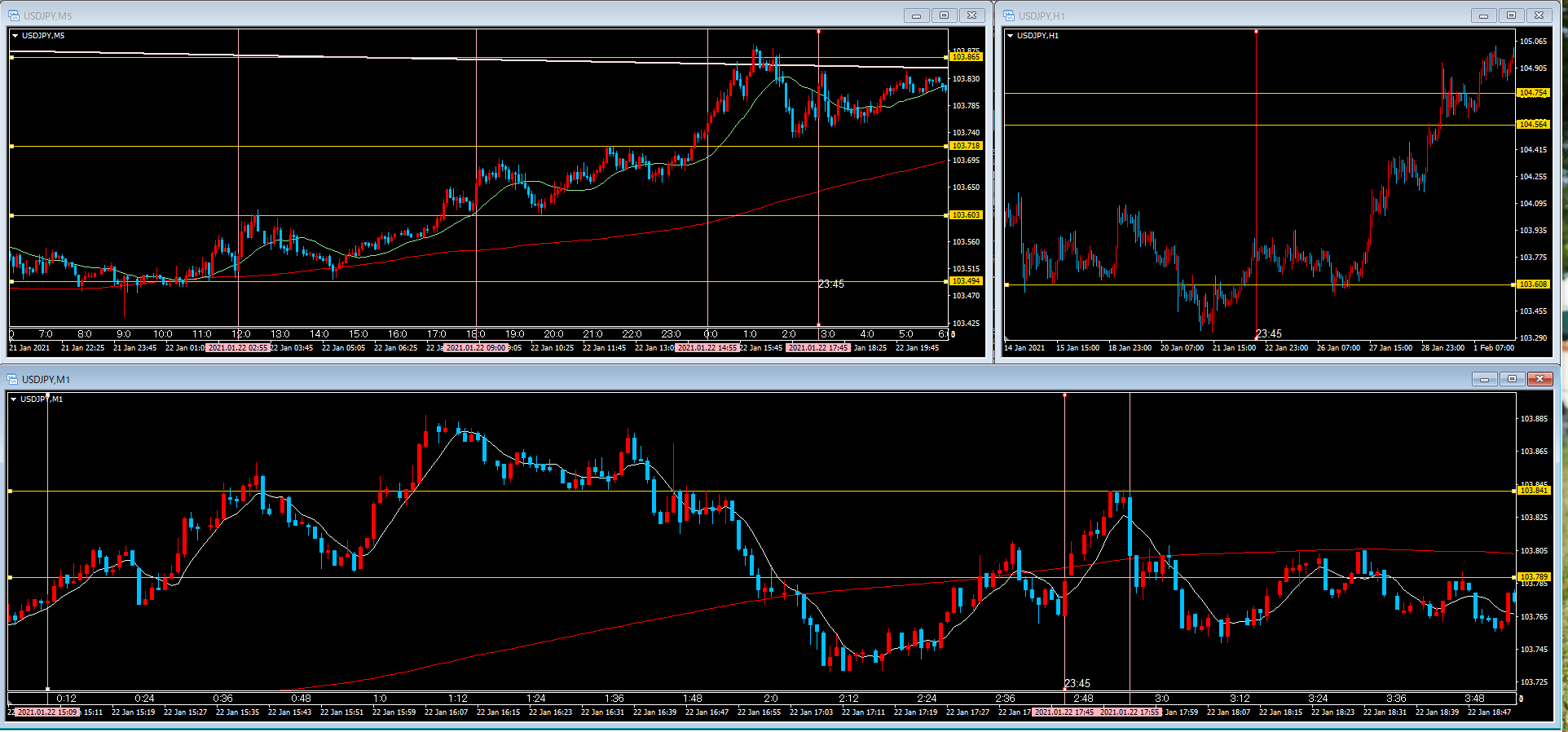Minimize the USDJPY,M5 chart window
Viewport: 1568px width, 732px height.
click(x=916, y=15)
